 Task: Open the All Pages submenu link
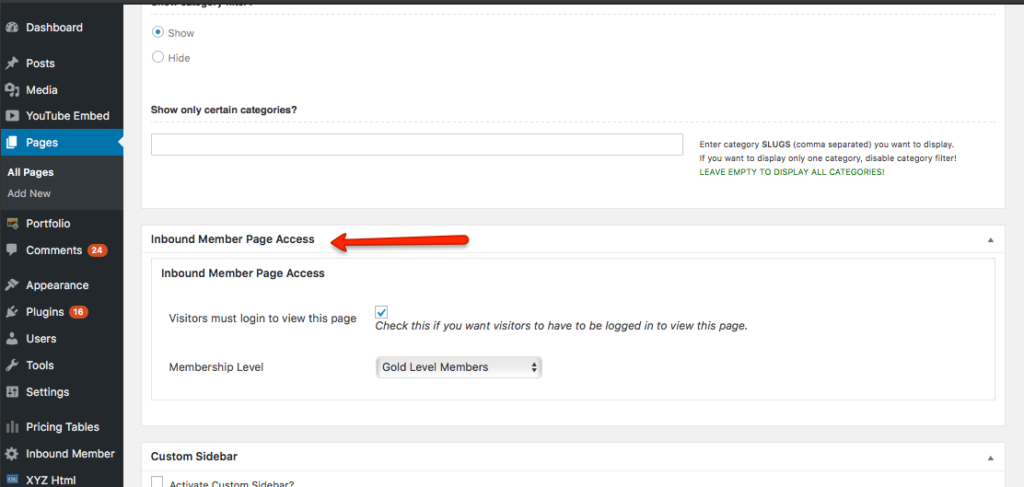tap(30, 173)
